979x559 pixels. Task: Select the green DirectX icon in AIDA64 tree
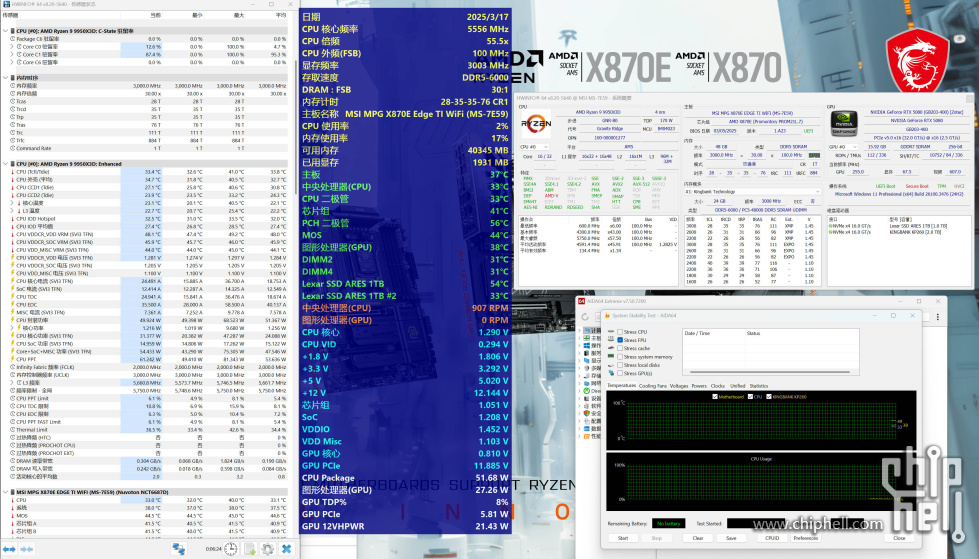587,391
